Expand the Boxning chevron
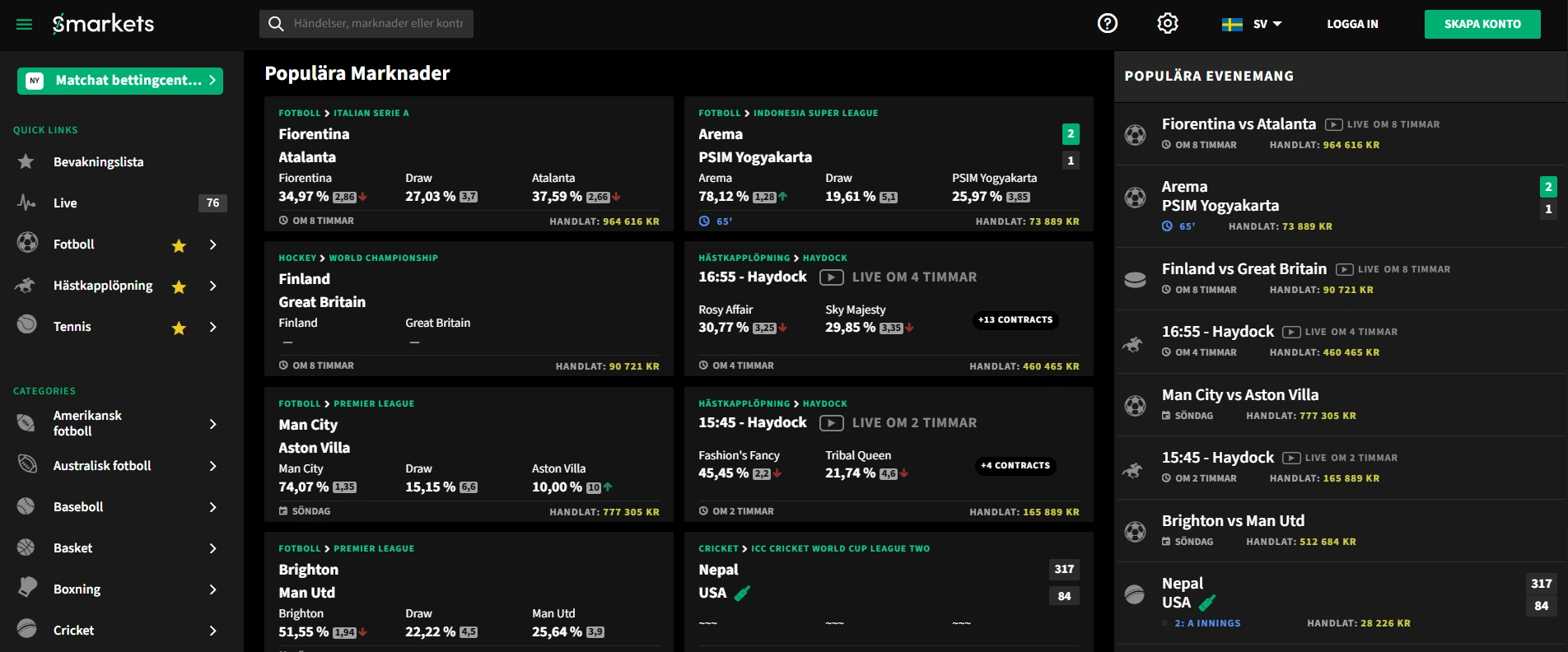This screenshot has height=652, width=1568. point(212,589)
